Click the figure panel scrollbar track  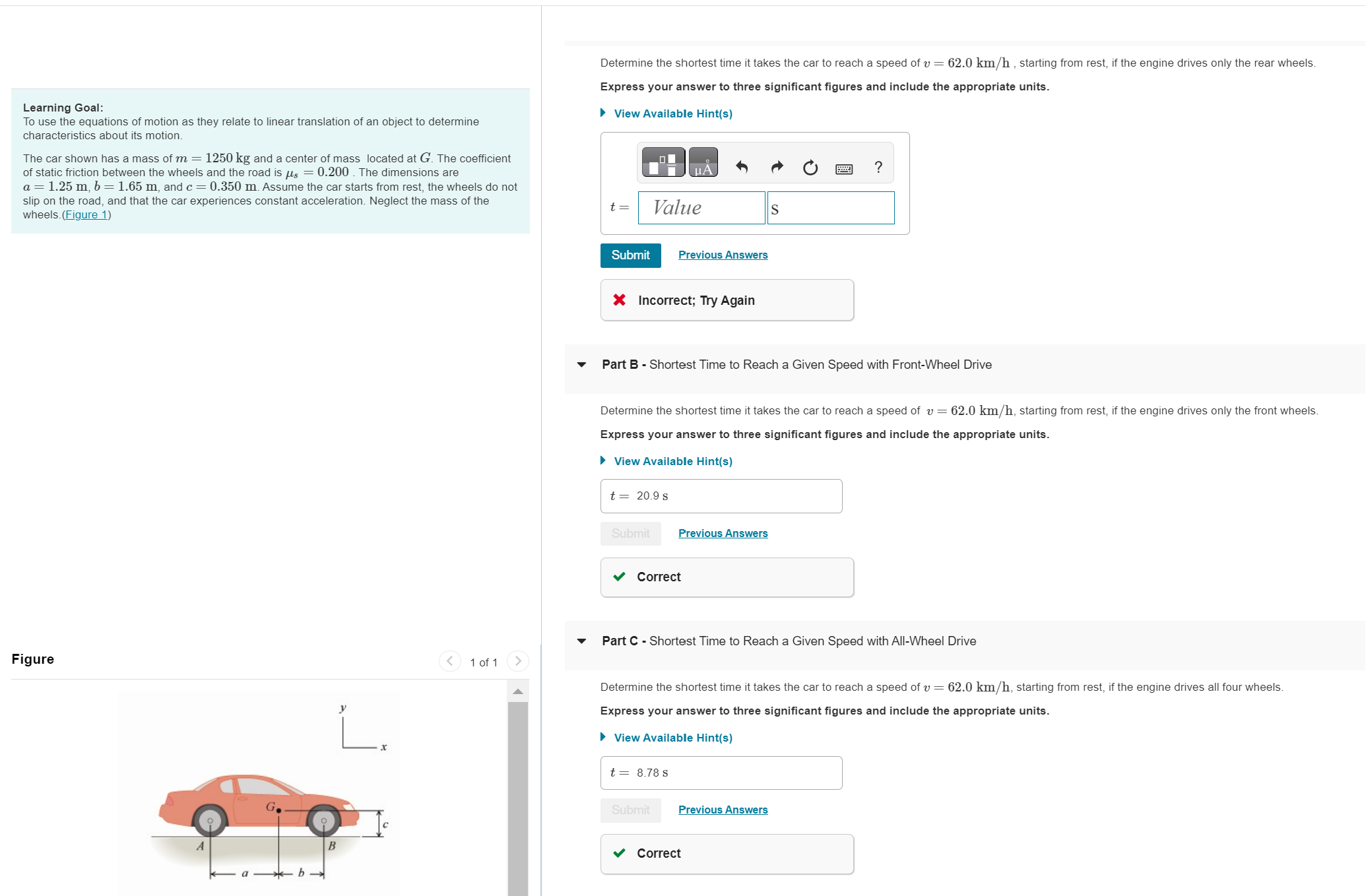click(x=518, y=798)
